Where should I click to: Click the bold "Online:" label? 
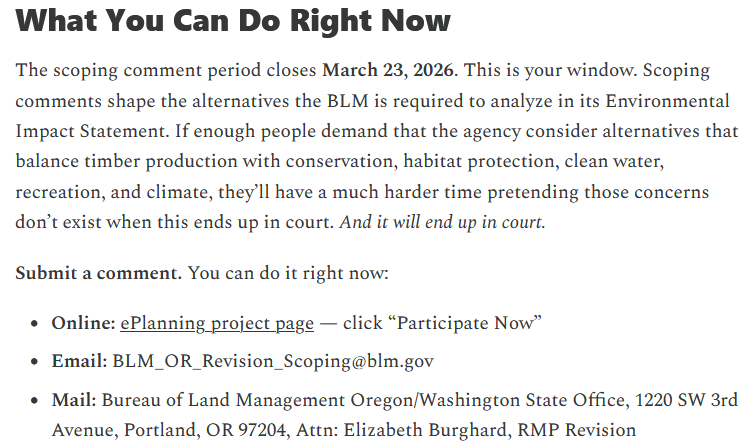click(x=84, y=323)
